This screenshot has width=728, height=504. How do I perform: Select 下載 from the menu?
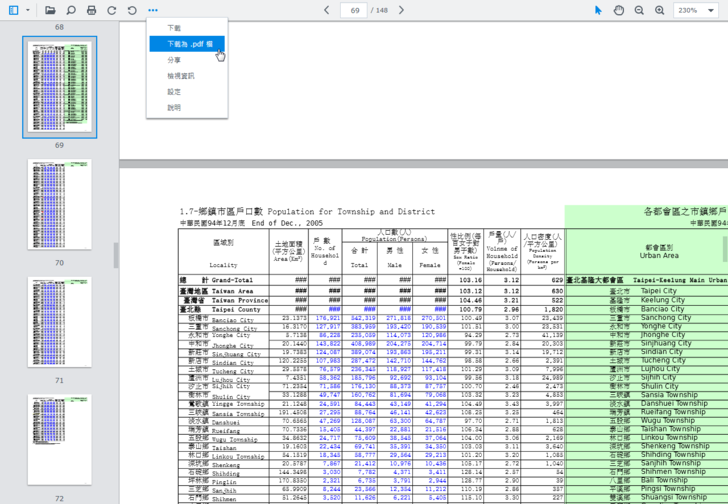(x=175, y=28)
